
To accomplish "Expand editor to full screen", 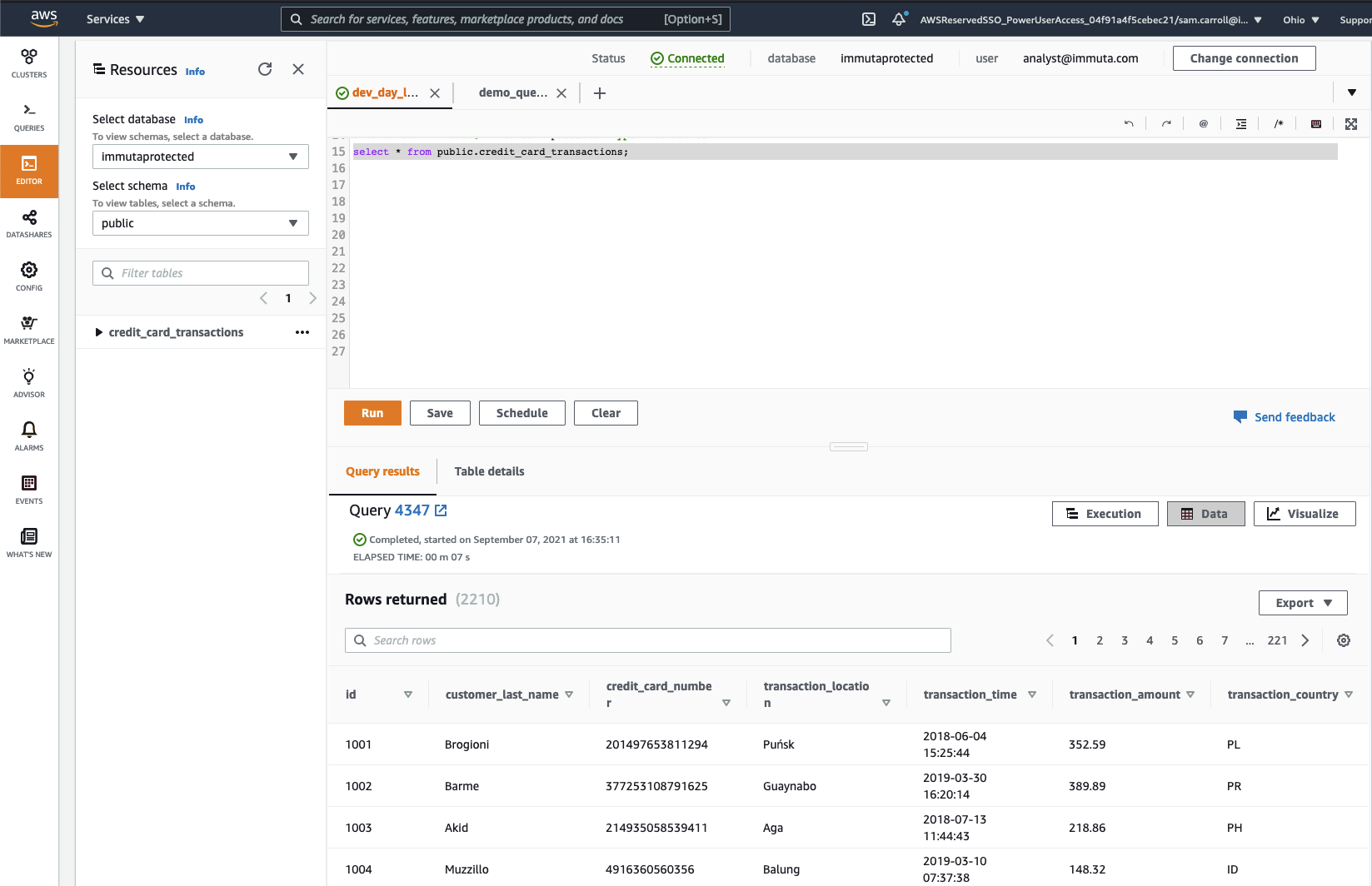I will [x=1351, y=123].
